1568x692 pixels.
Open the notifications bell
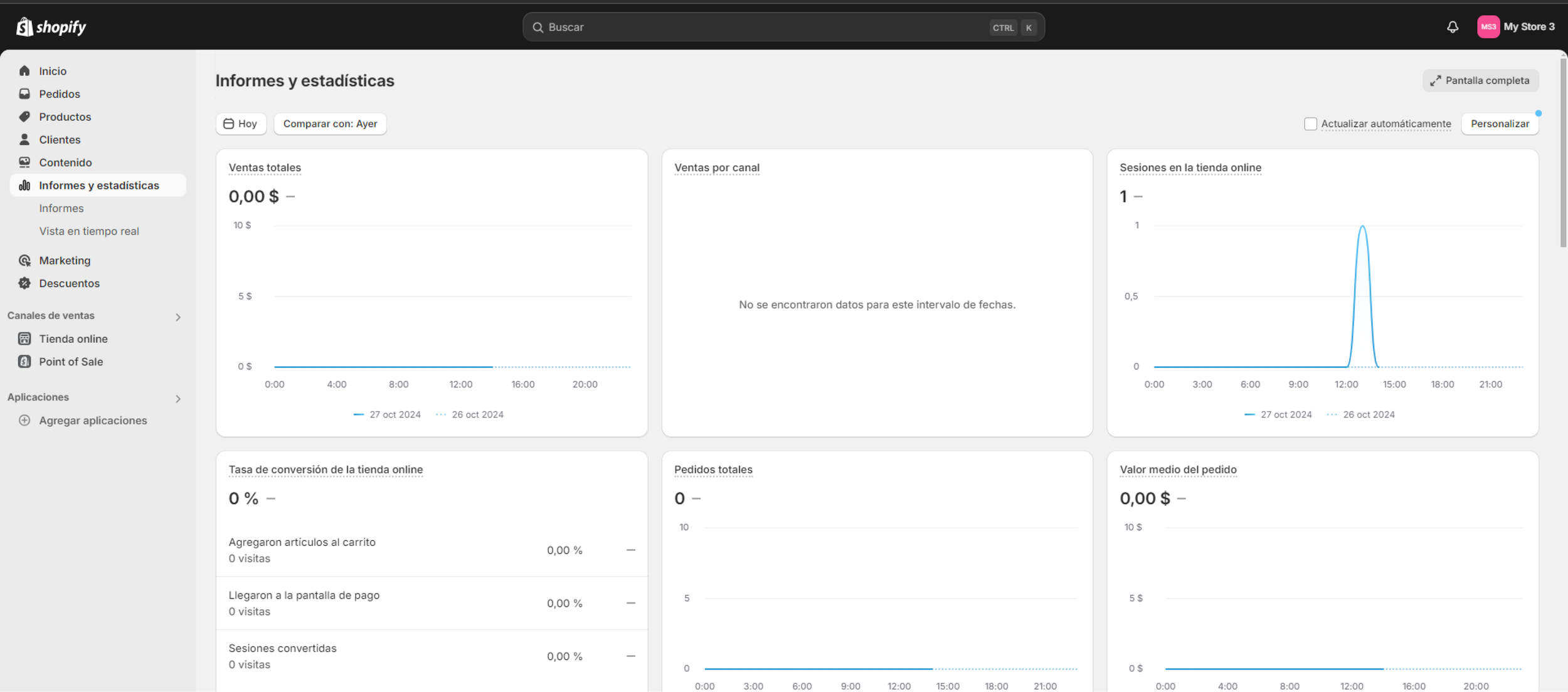click(1453, 27)
